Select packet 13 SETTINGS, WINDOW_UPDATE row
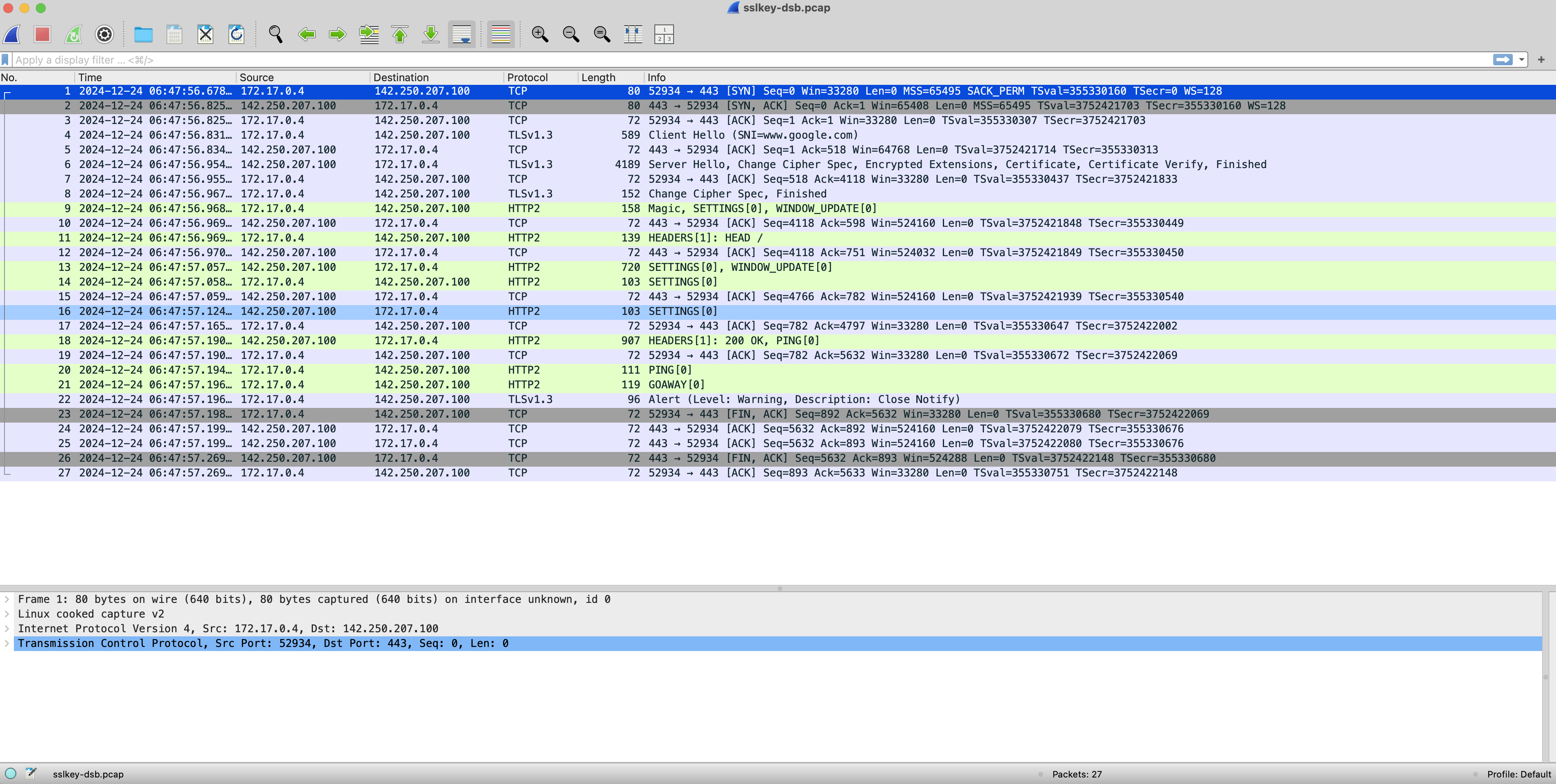The image size is (1556, 784). click(778, 268)
